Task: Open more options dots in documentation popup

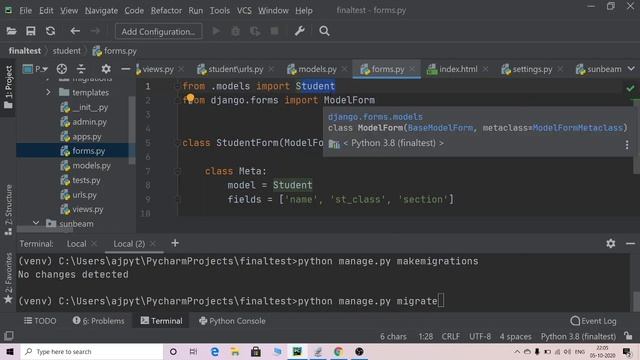Action: (x=627, y=145)
